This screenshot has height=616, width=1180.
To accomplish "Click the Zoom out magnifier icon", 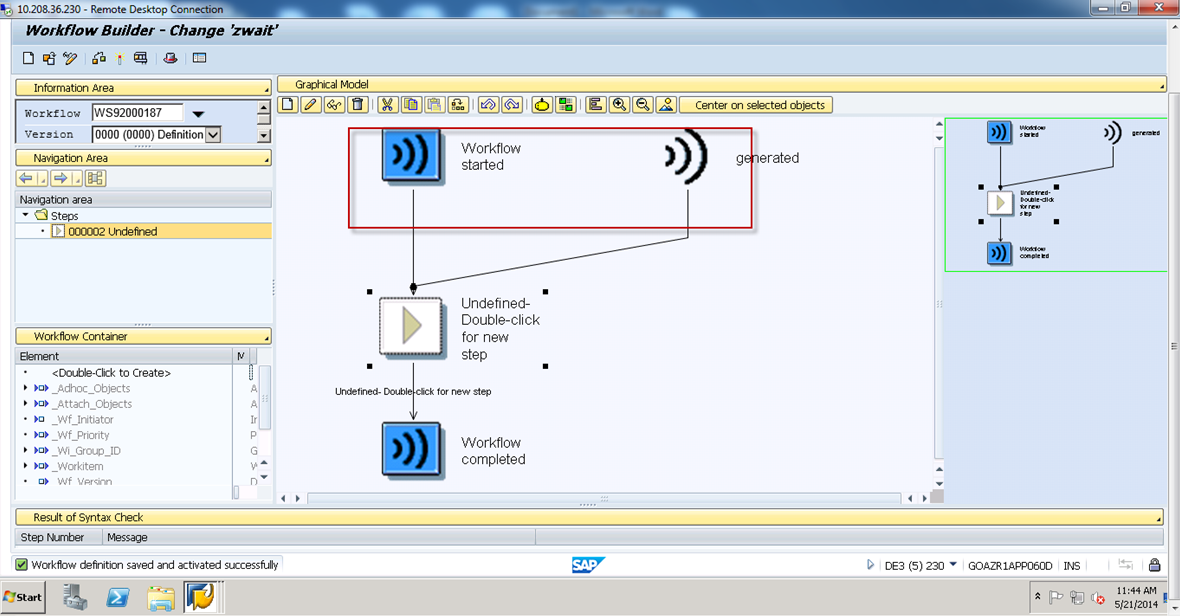I will pos(643,105).
